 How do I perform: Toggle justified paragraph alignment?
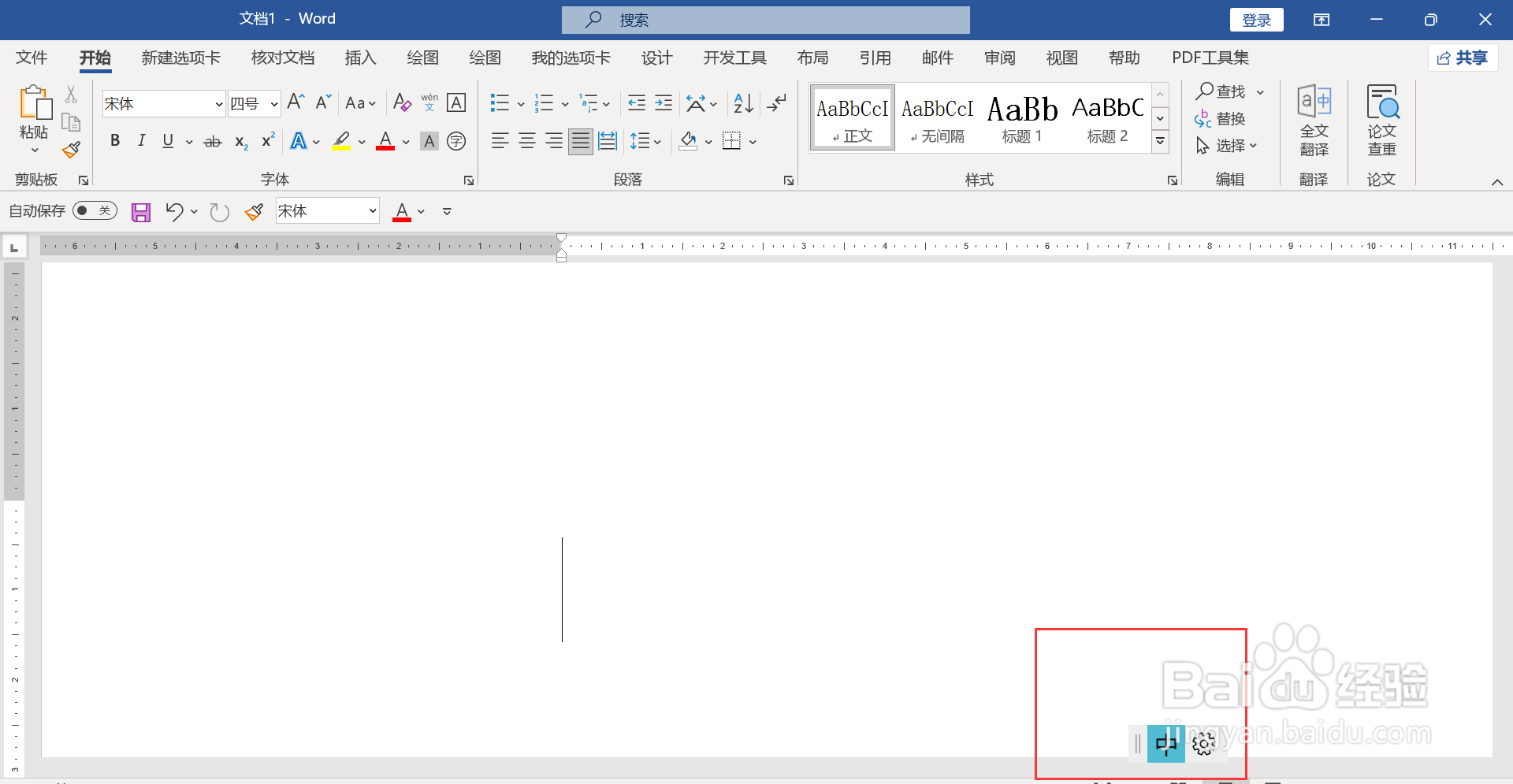coord(580,141)
